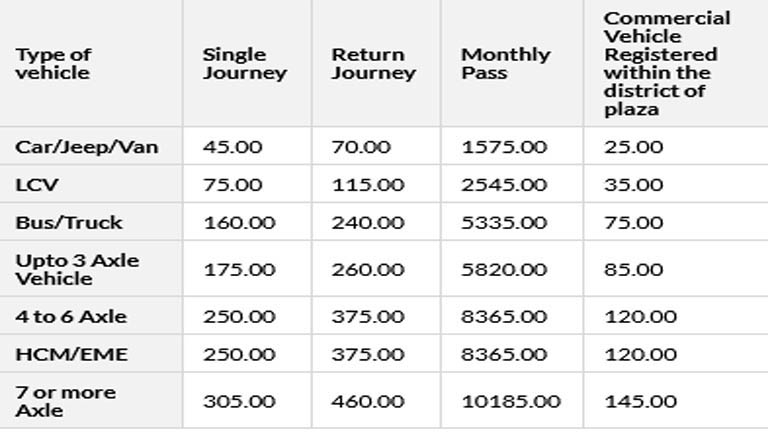Viewport: 768px width, 432px height.
Task: Click the 145.00 commercial vehicle value
Action: tap(640, 402)
